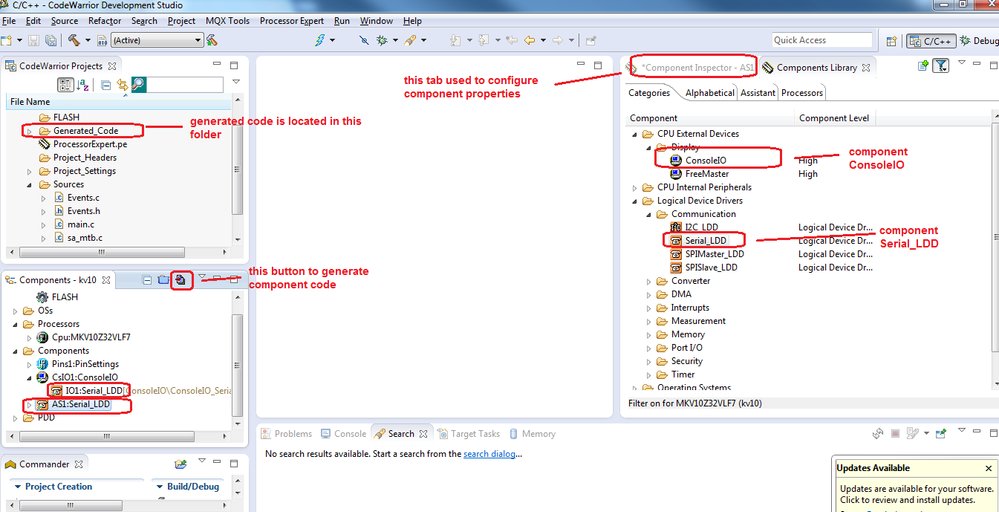Switch to the Debug perspective

point(979,40)
